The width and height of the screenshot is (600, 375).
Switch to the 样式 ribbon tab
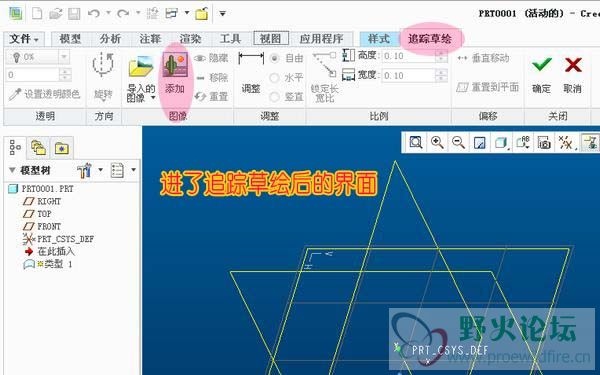tap(378, 39)
